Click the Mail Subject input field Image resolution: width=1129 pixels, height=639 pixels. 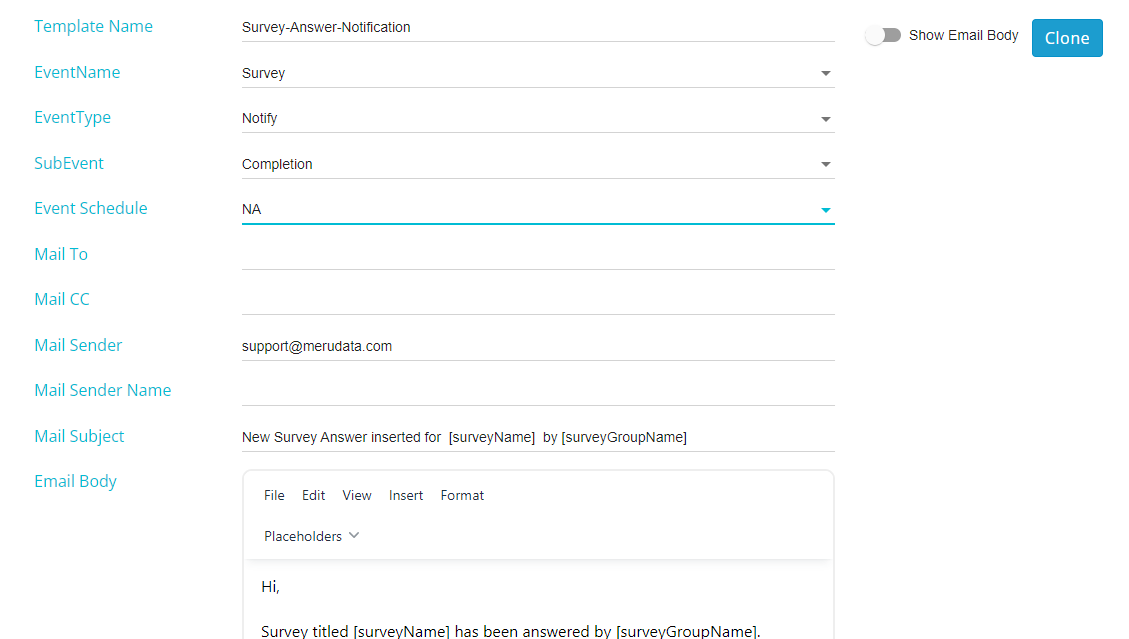click(538, 437)
